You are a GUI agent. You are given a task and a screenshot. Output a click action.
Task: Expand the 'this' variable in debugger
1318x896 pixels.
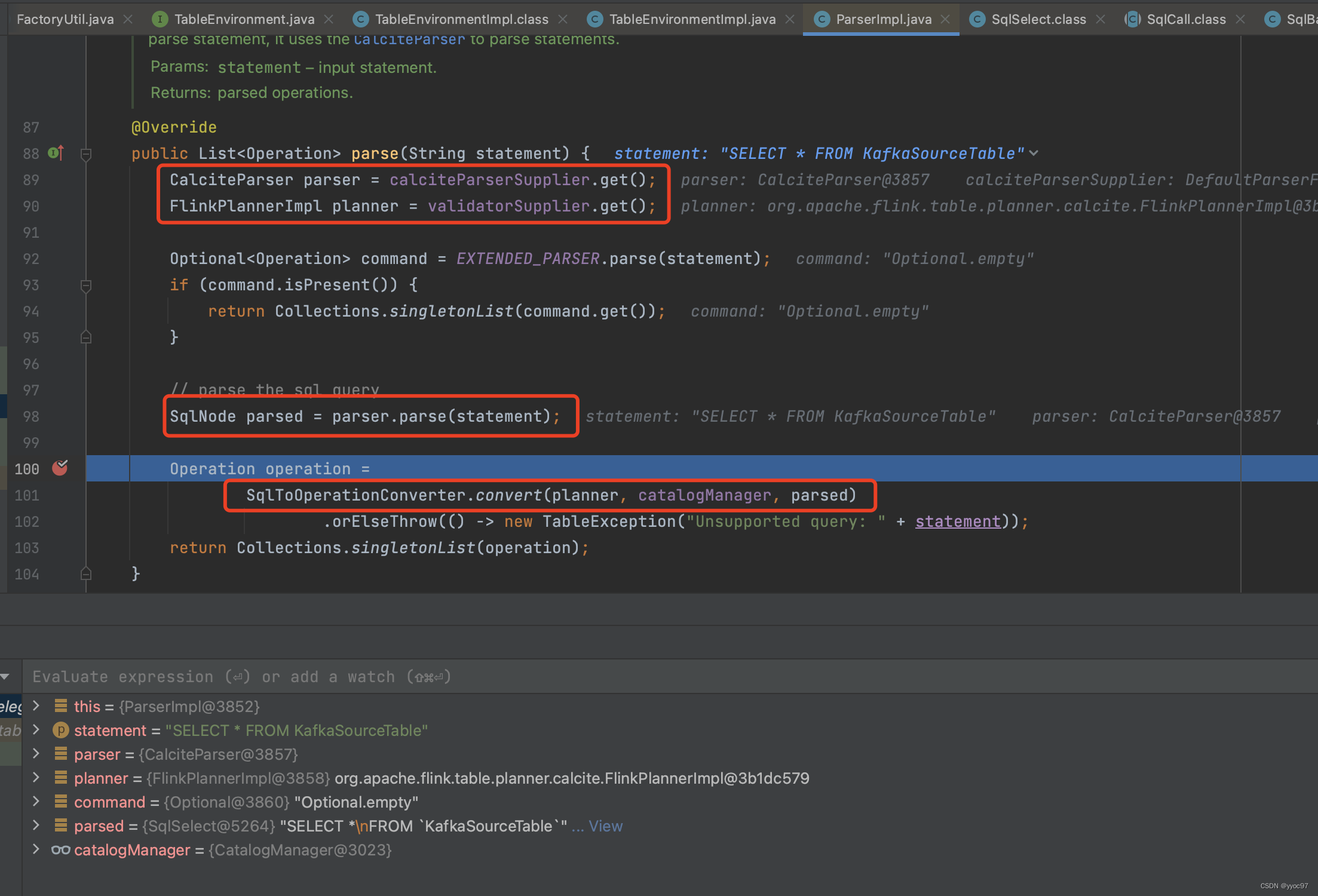[36, 706]
